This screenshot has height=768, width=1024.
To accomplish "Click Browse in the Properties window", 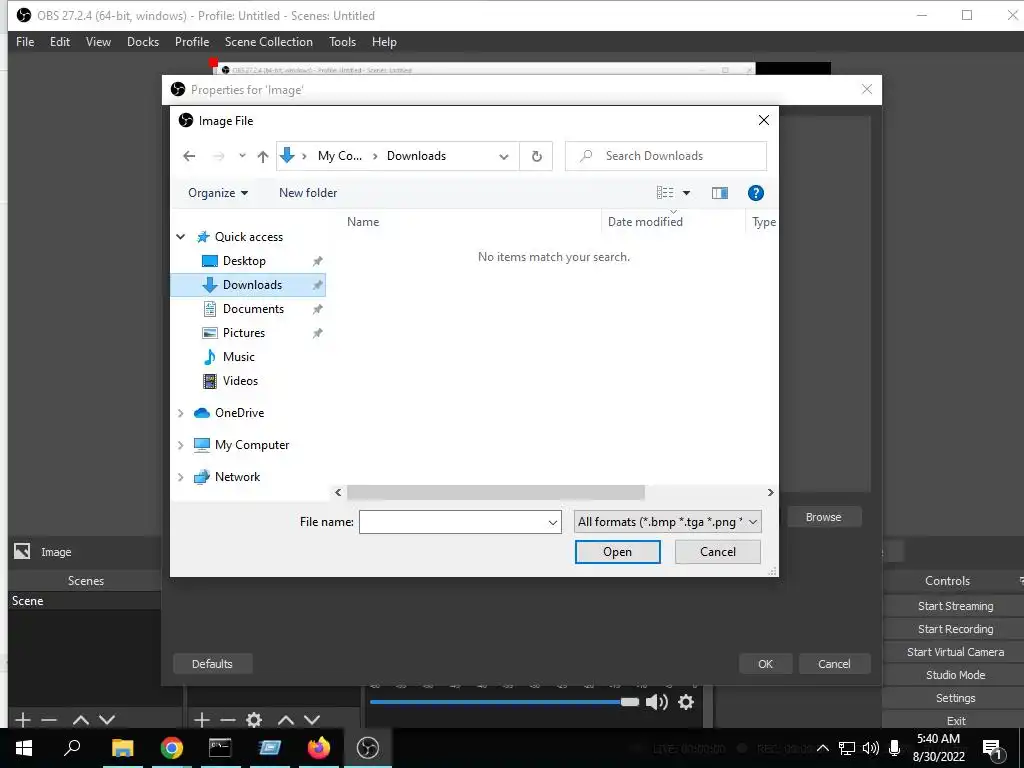I will (824, 517).
